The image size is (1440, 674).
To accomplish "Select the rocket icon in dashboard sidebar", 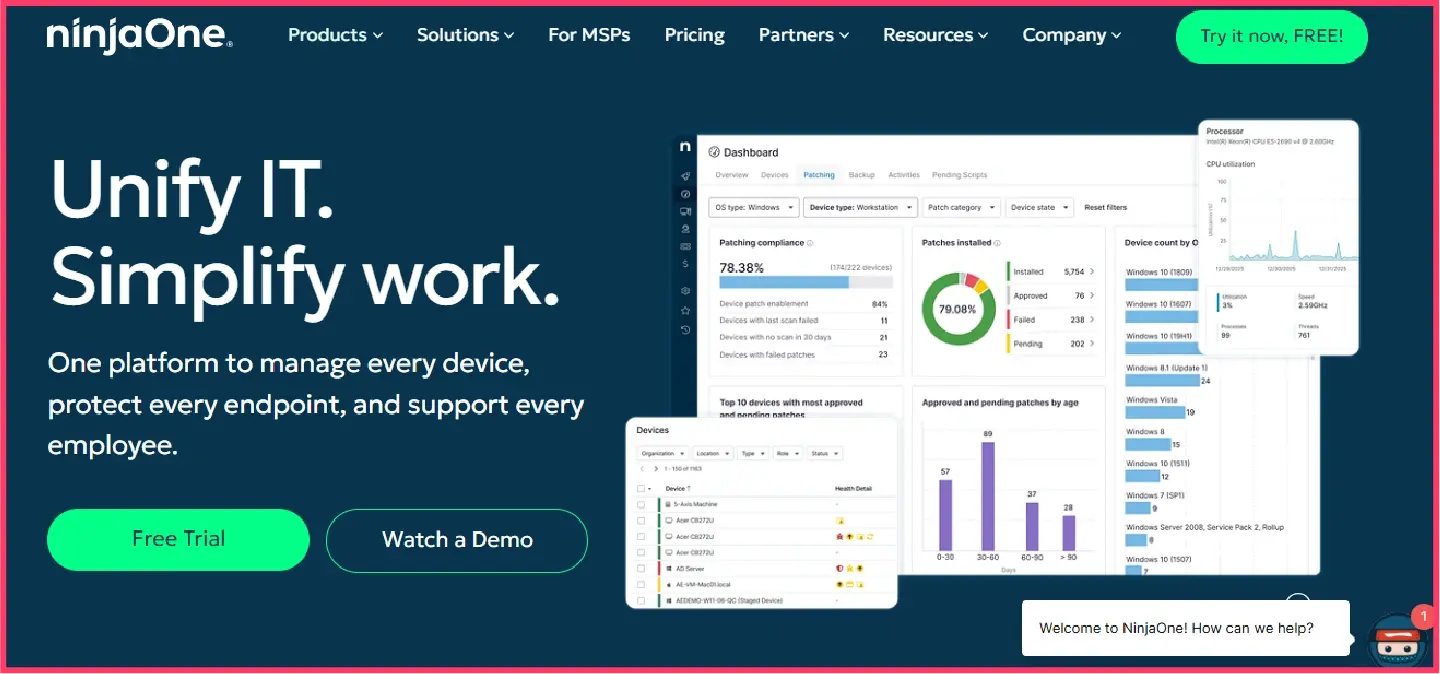I will click(685, 176).
